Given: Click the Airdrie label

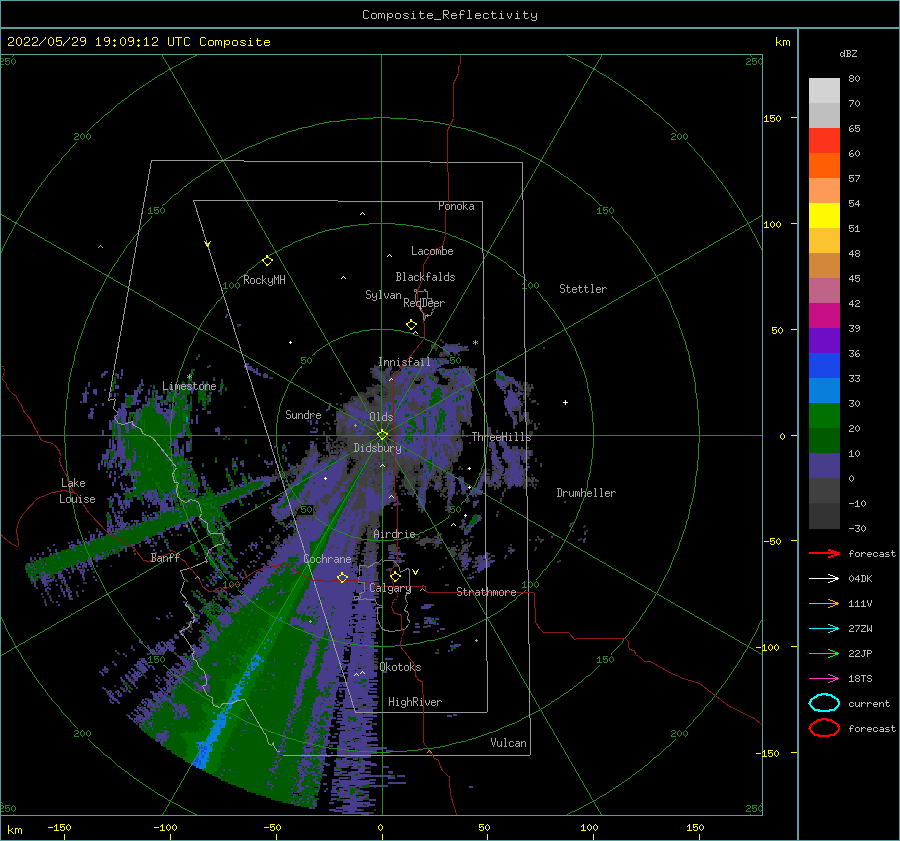Looking at the screenshot, I should pyautogui.click(x=394, y=534).
